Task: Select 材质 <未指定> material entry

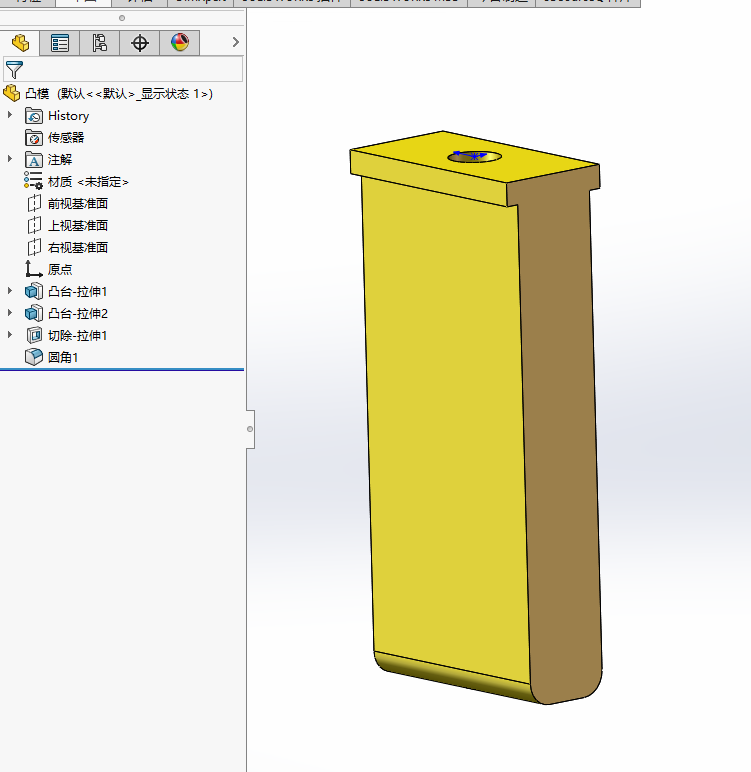Action: tap(88, 182)
